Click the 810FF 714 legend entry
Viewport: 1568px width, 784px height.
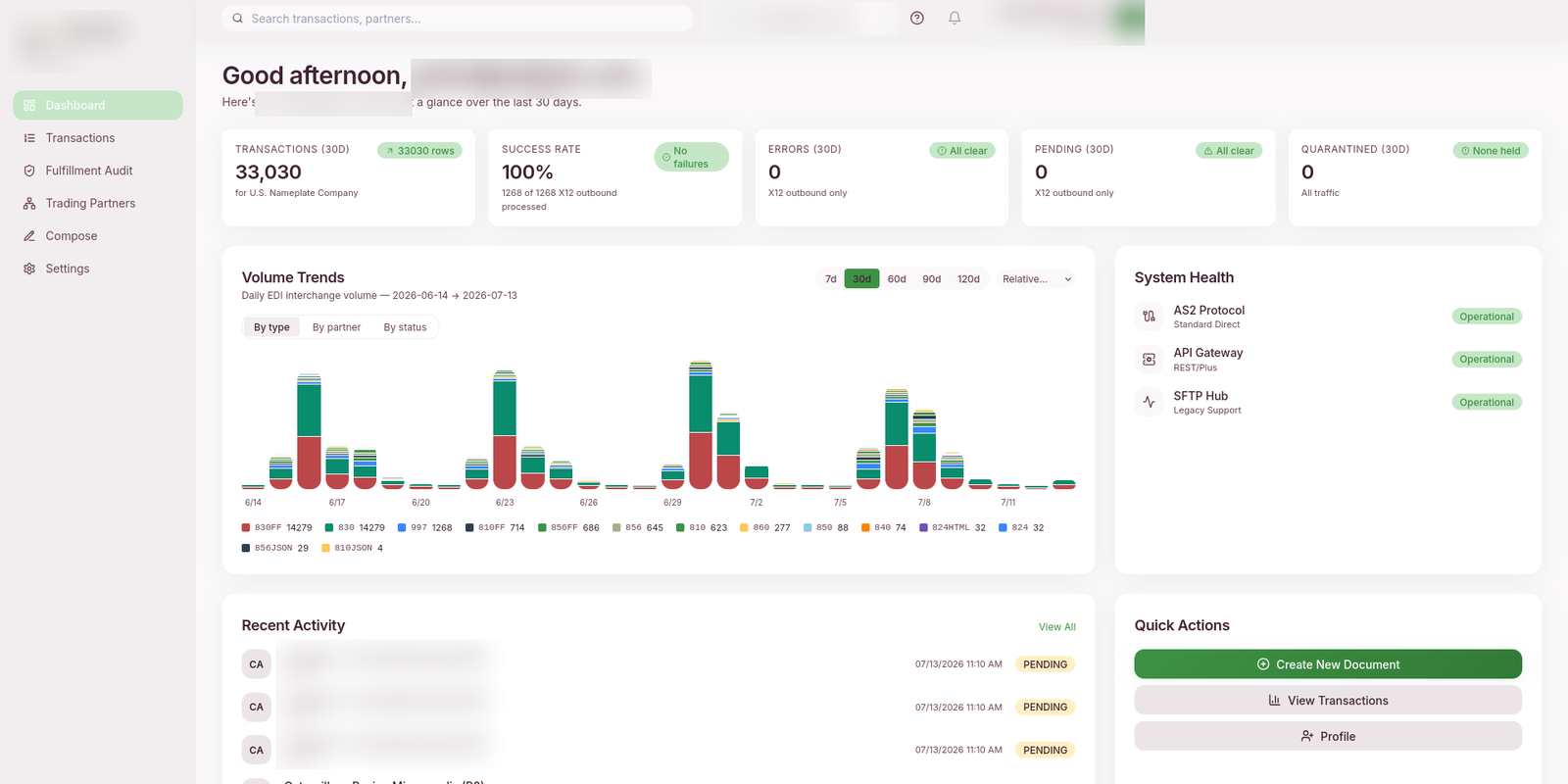495,527
